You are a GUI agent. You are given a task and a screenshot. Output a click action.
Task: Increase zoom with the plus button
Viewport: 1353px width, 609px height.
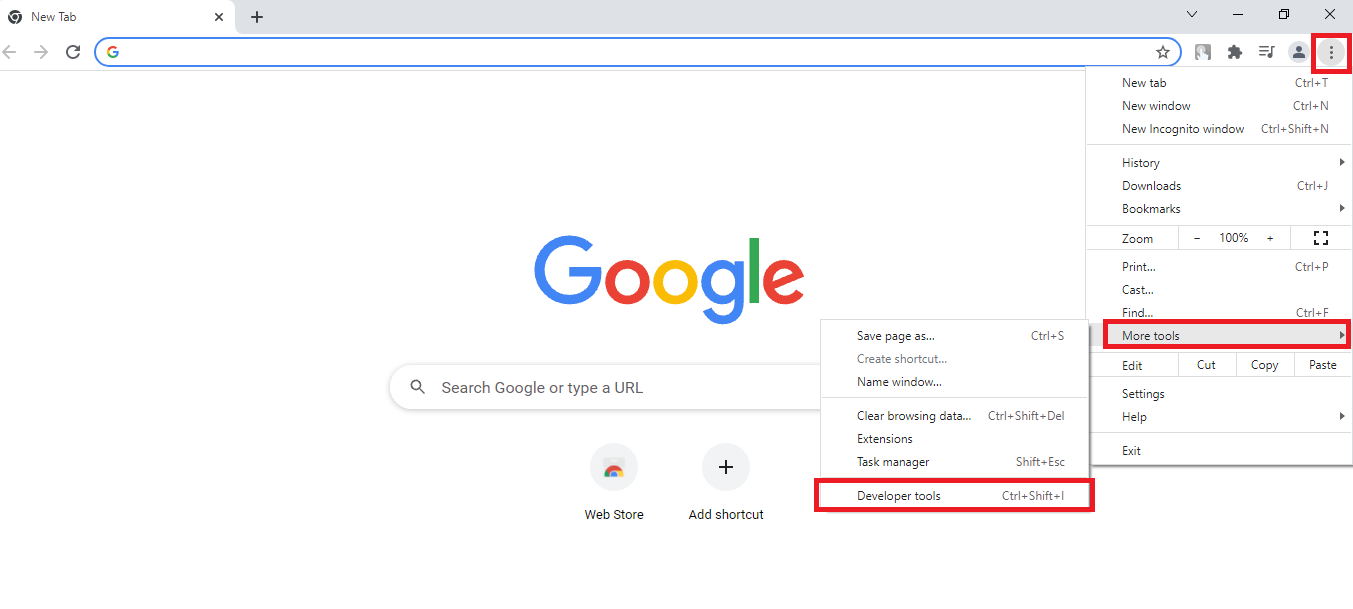pyautogui.click(x=1270, y=238)
